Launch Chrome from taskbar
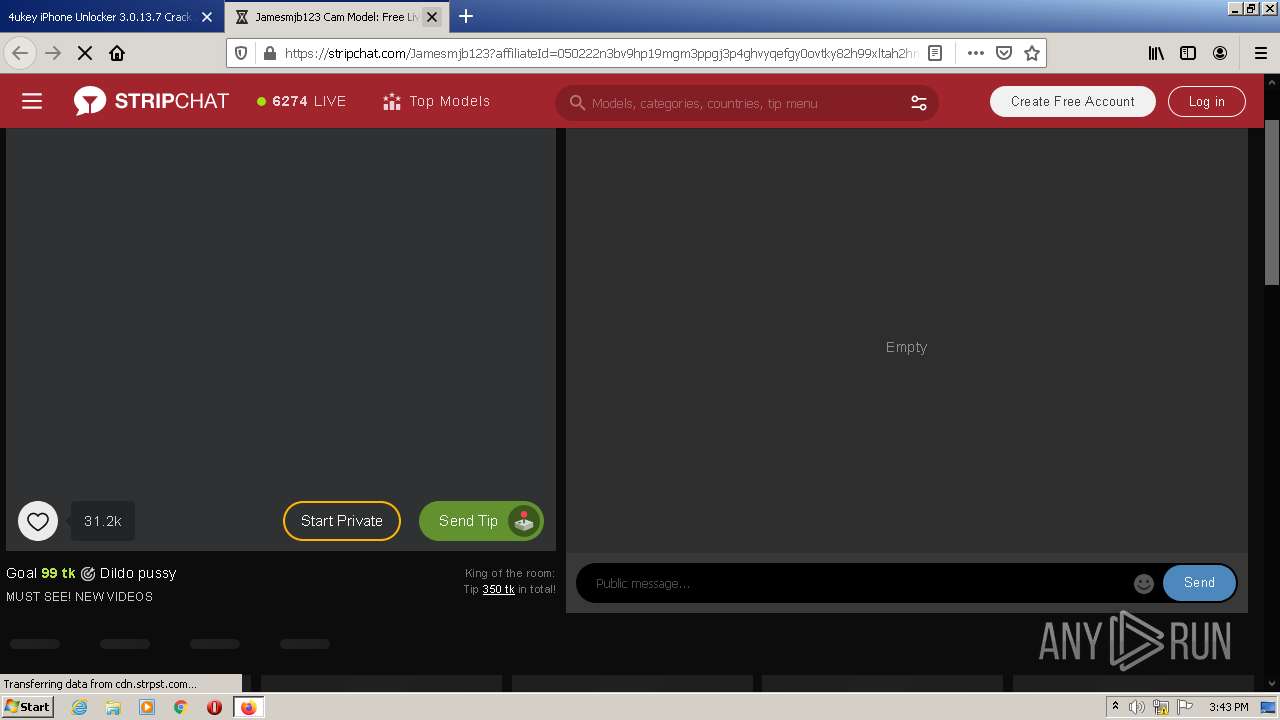Image resolution: width=1280 pixels, height=720 pixels. point(180,707)
